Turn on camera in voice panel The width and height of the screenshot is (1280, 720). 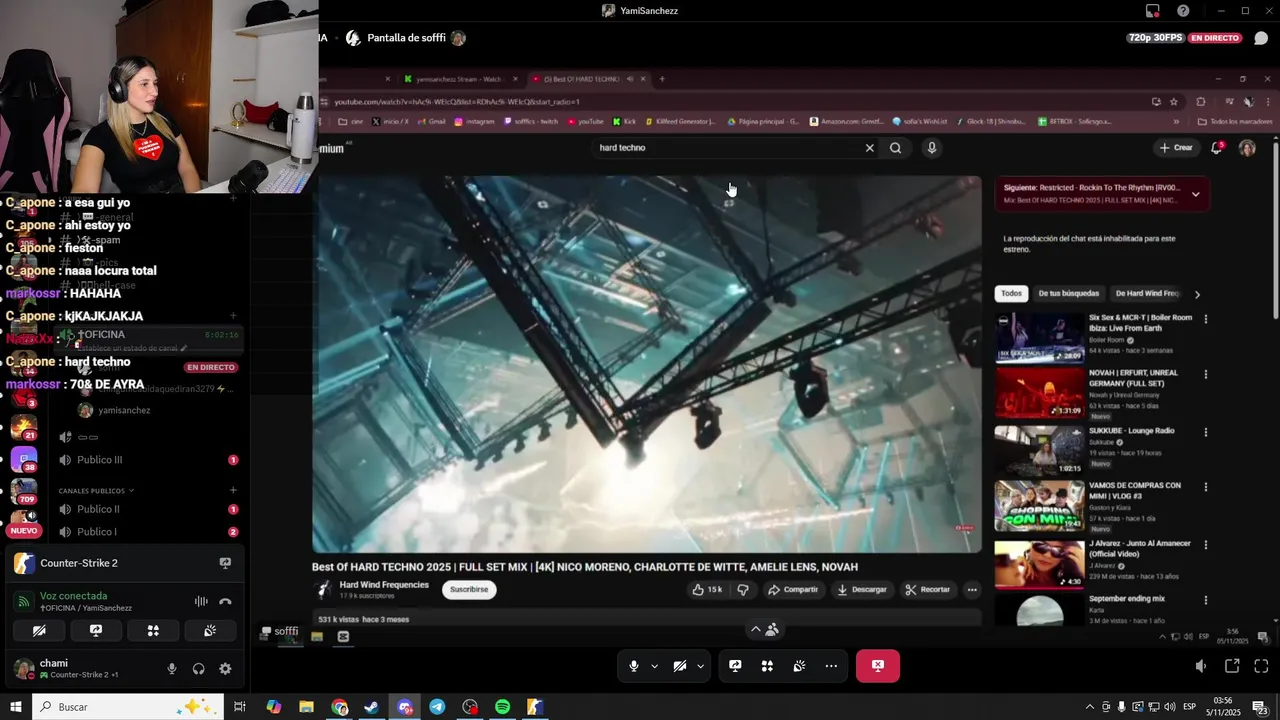point(39,631)
